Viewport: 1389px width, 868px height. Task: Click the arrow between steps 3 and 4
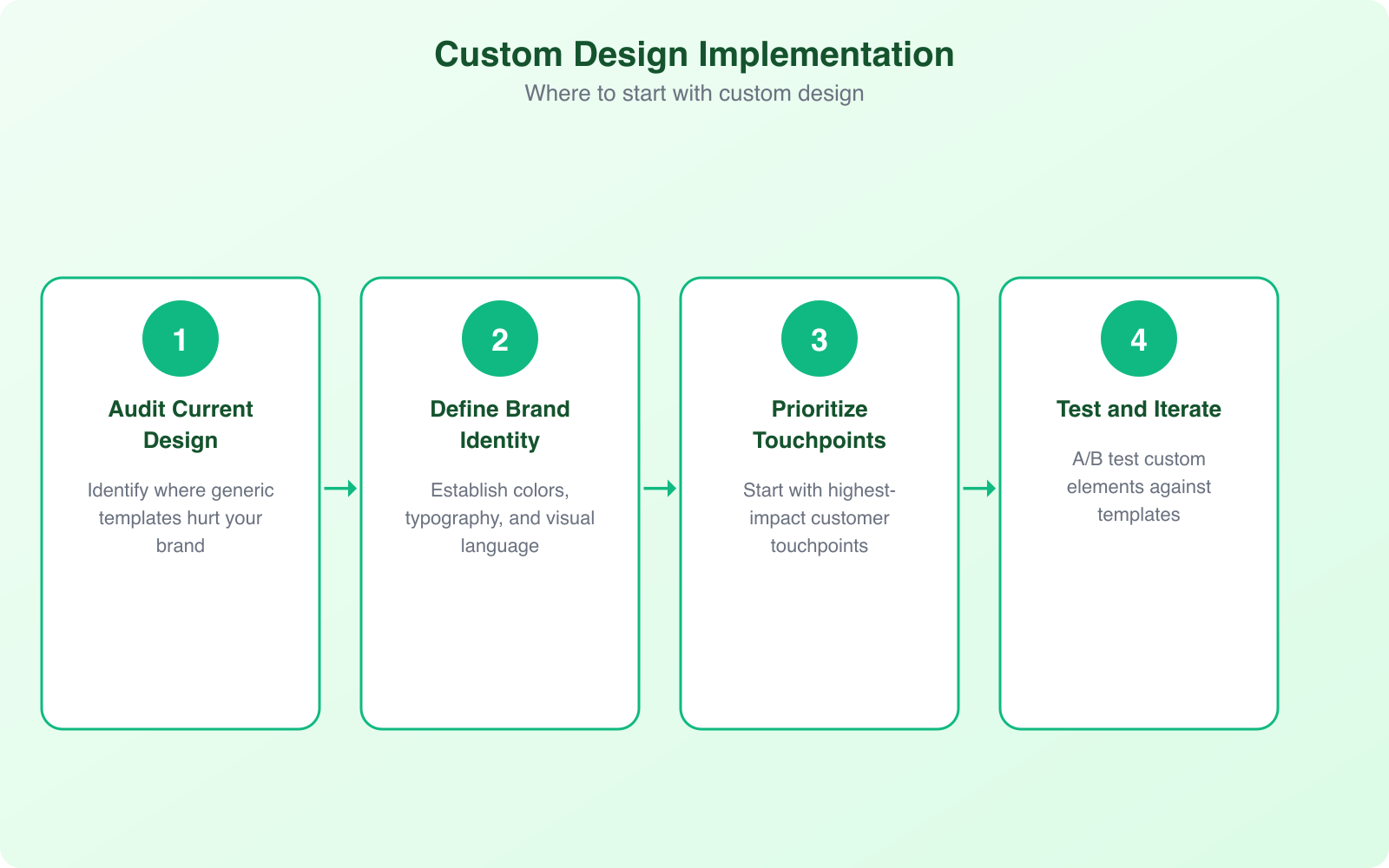(978, 489)
